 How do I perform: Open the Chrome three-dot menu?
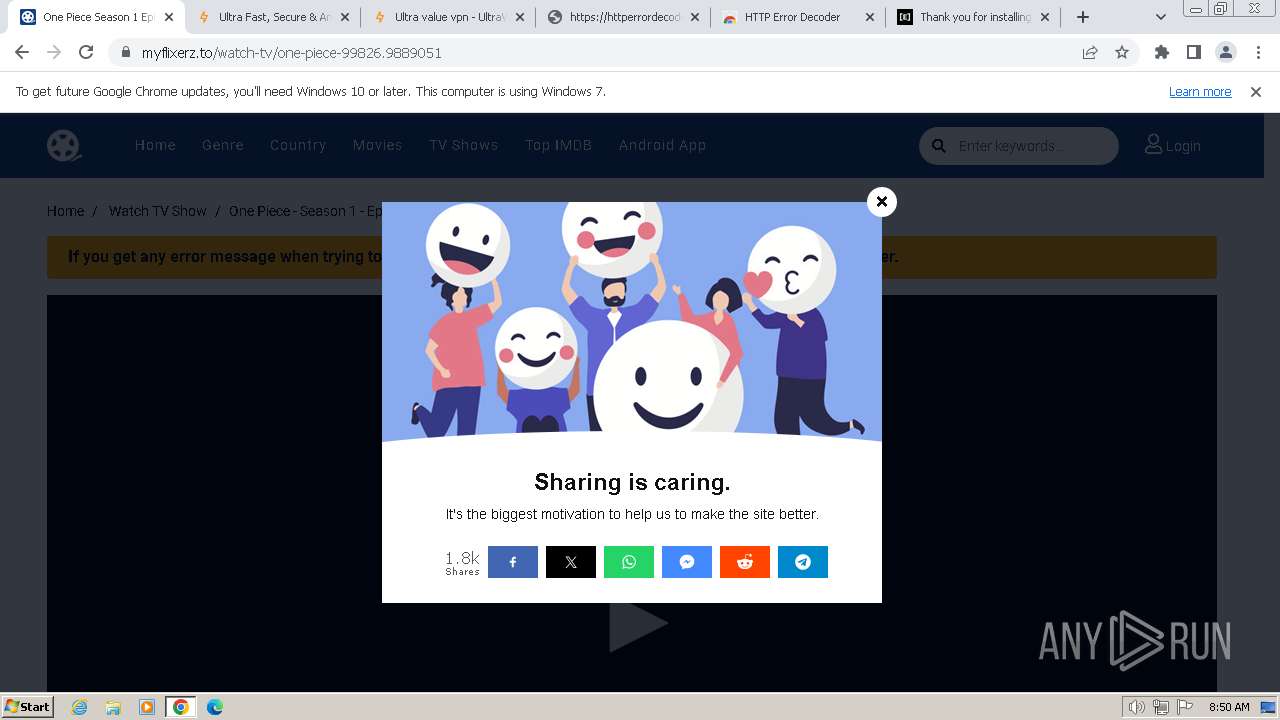1258,52
